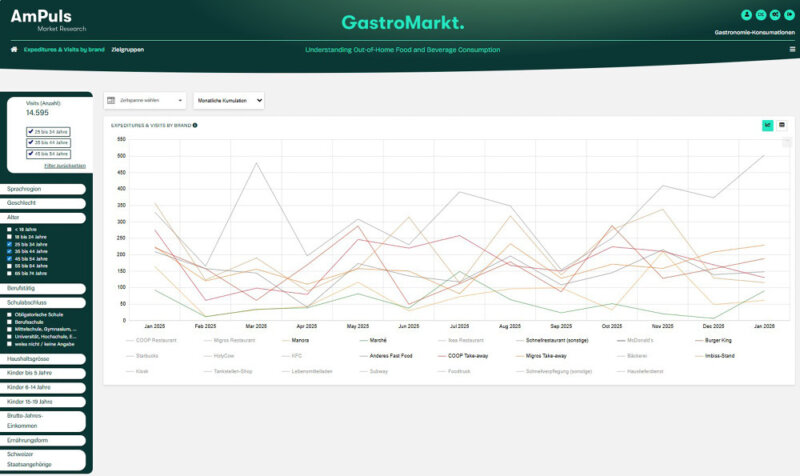Viewport: 800px width, 476px height.
Task: Switch to line chart view icon
Action: click(x=767, y=126)
